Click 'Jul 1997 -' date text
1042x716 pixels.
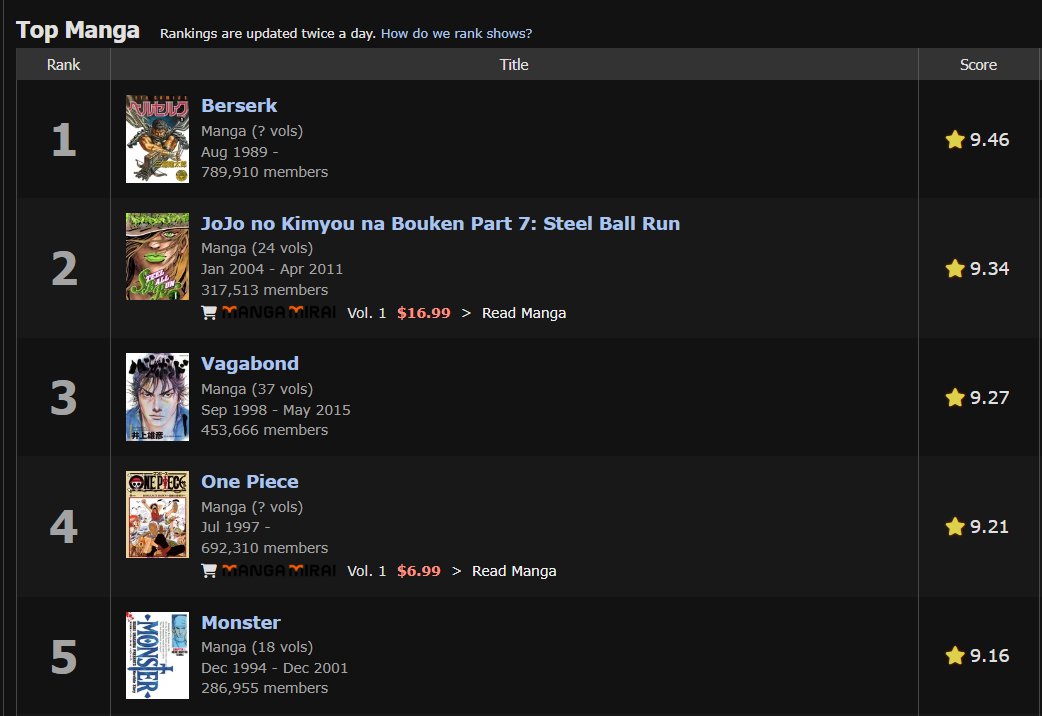pyautogui.click(x=235, y=527)
